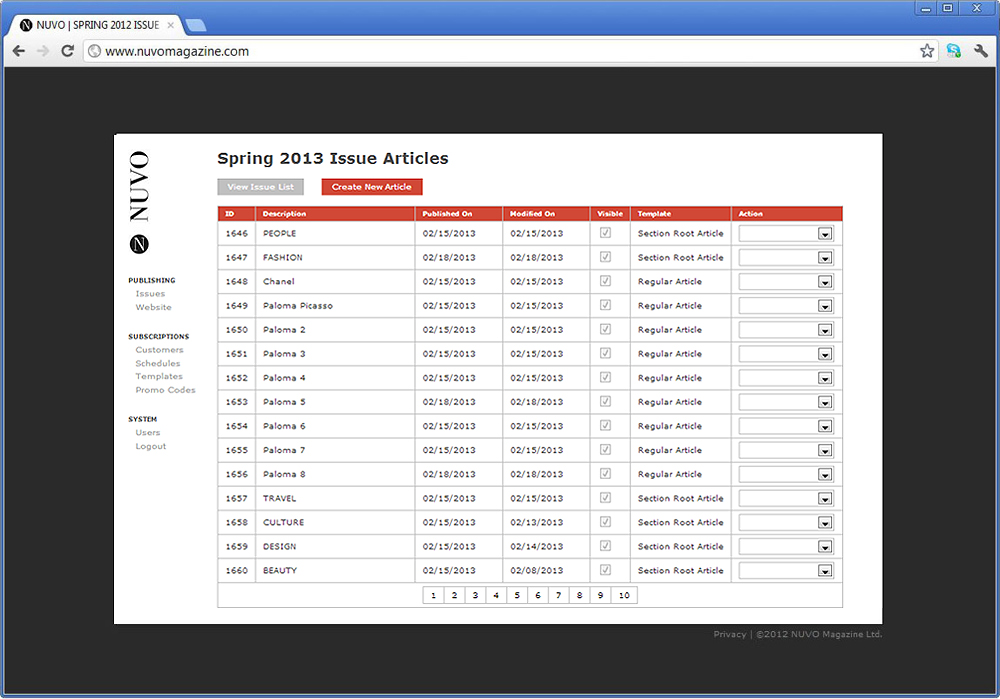Toggle Visible checkbox for CULTURE article
Image resolution: width=1000 pixels, height=699 pixels.
(x=605, y=522)
